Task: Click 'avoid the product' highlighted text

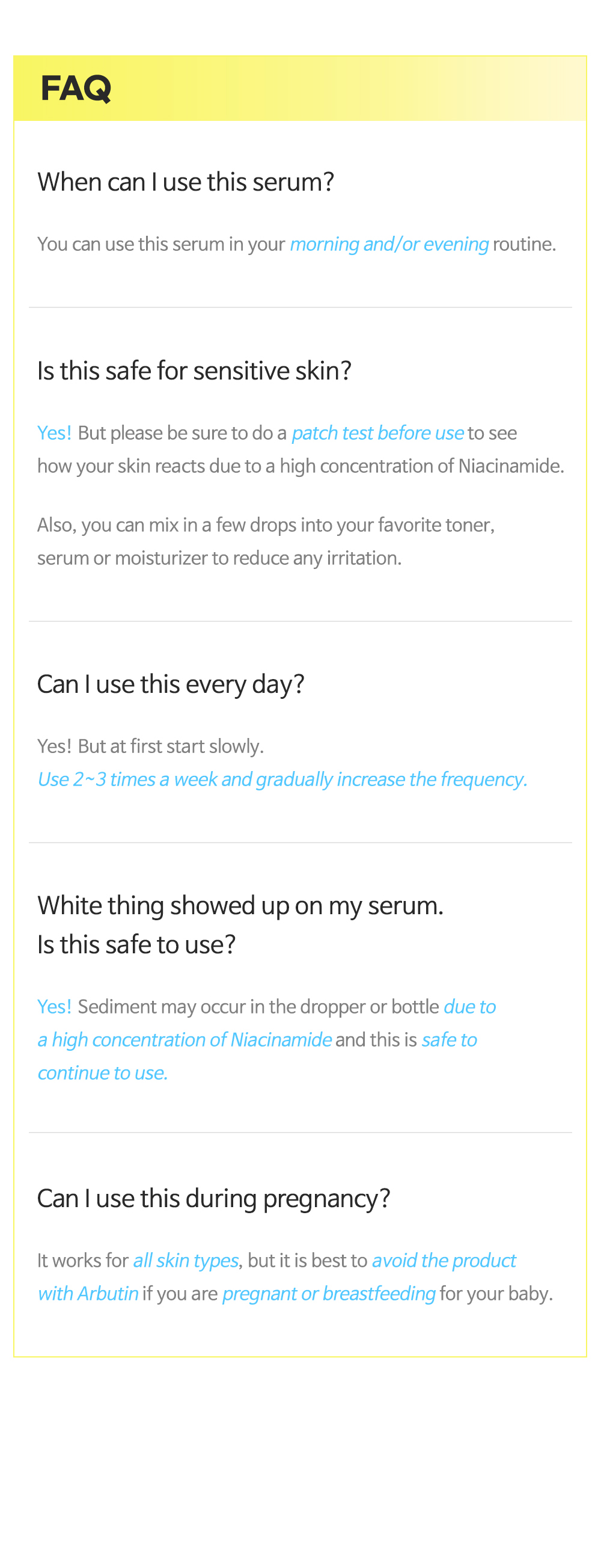Action: (x=444, y=1261)
